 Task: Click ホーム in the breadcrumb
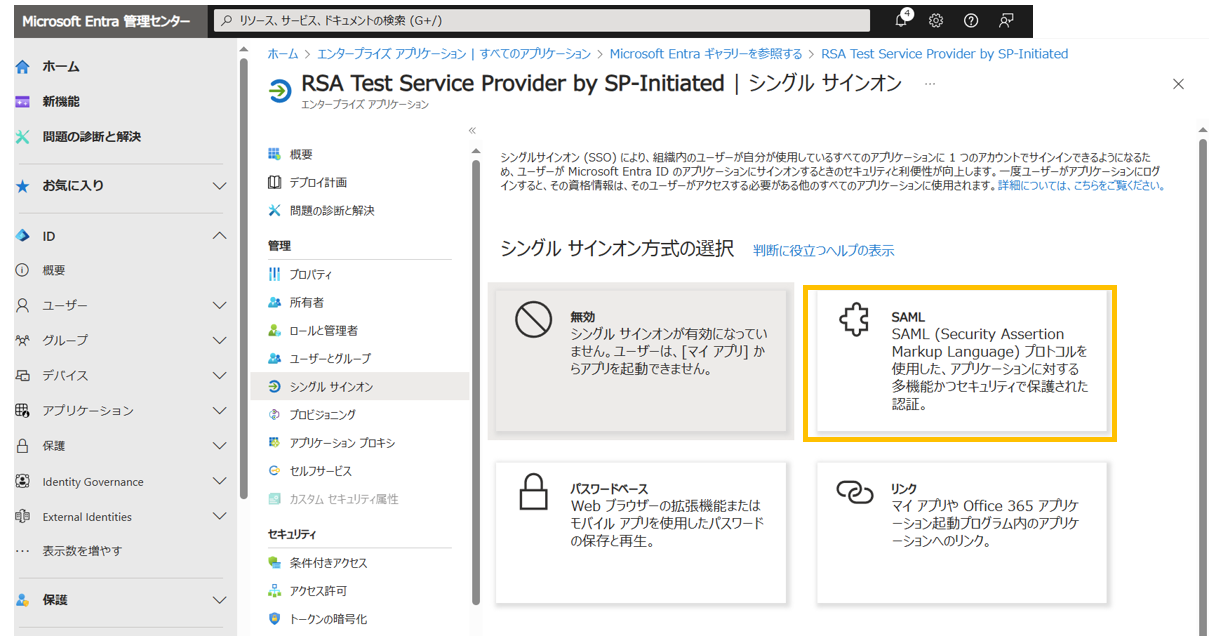point(283,54)
